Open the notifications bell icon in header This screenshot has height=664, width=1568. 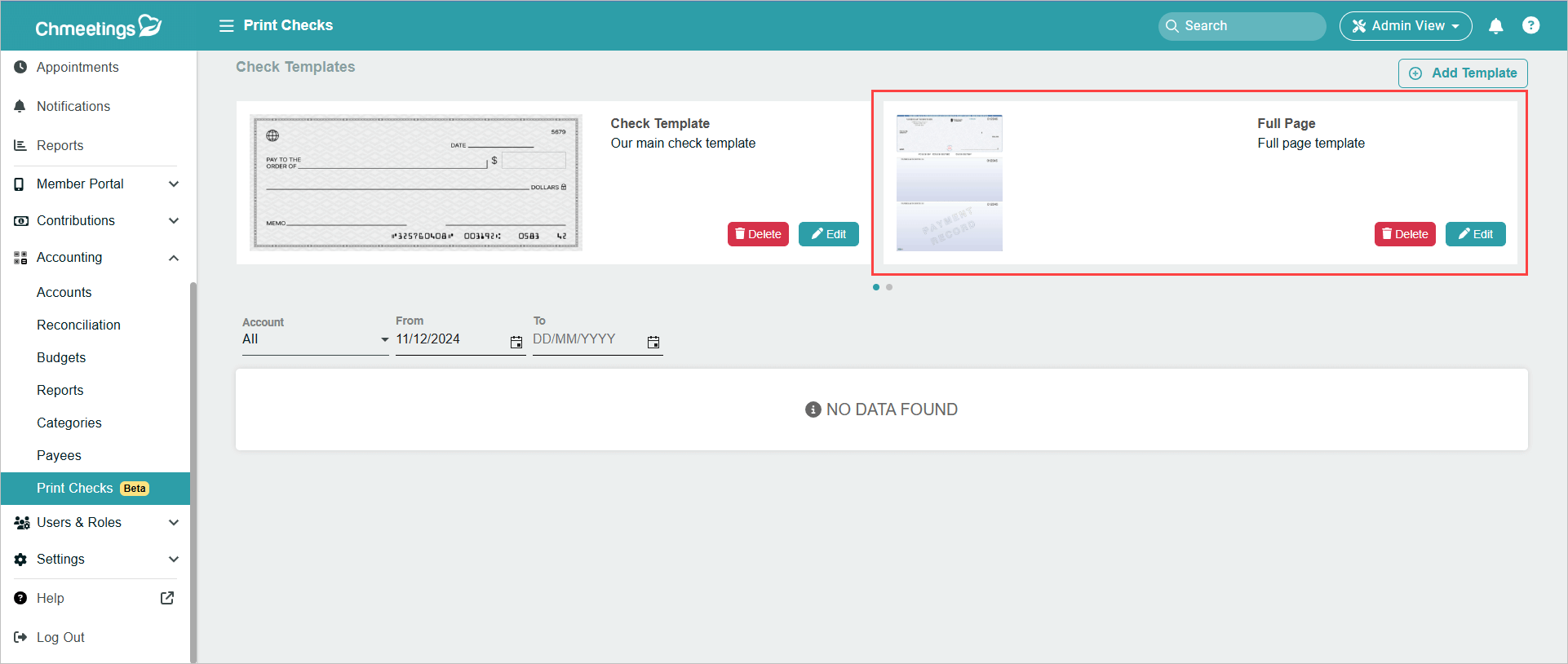[x=1495, y=26]
